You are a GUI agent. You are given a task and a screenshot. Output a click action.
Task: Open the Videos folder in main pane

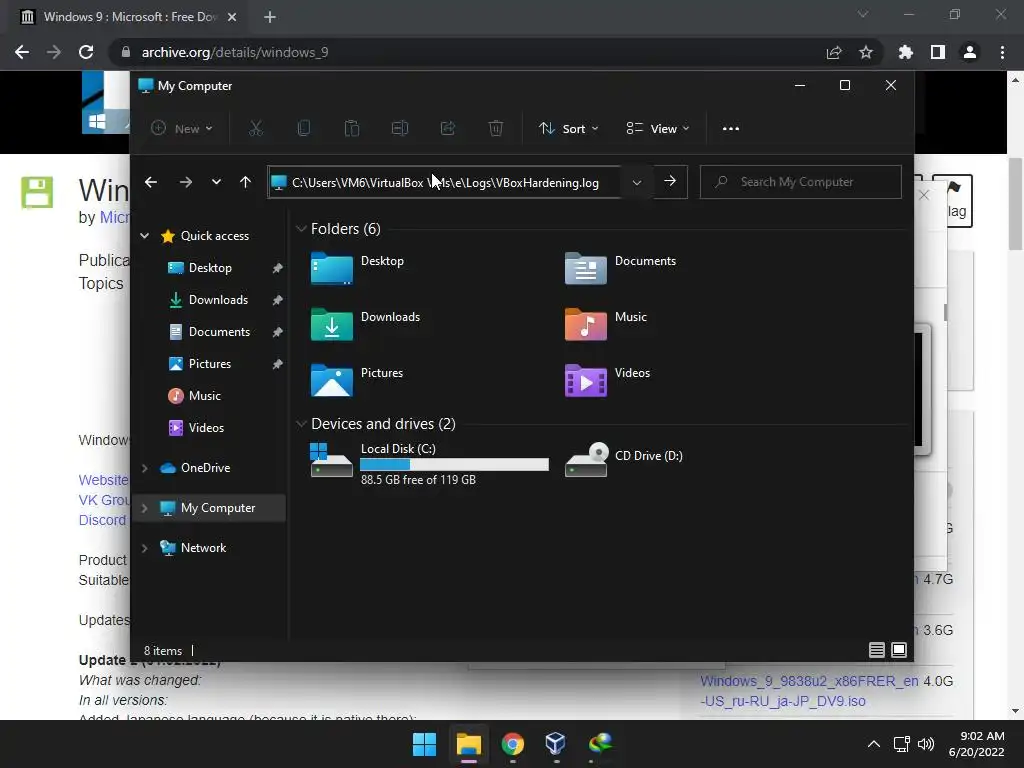(x=607, y=380)
